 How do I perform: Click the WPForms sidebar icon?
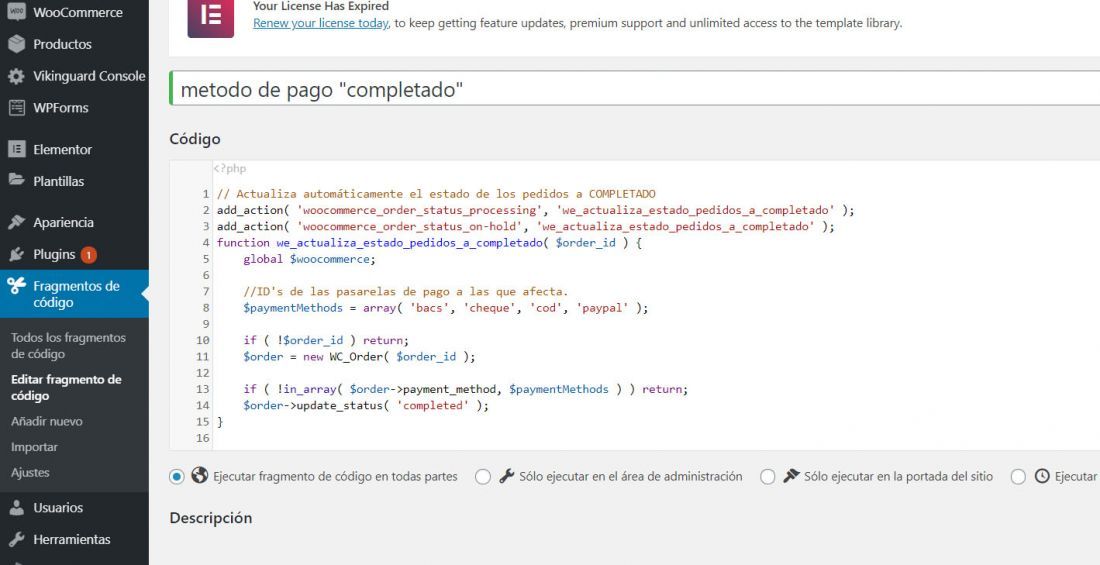click(x=16, y=108)
